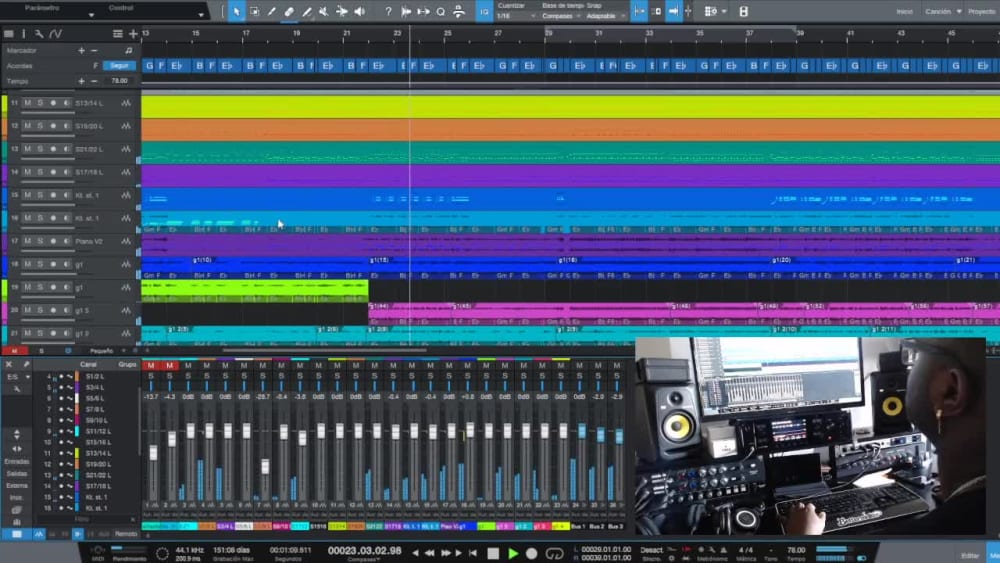Solo track 12 S19/20 L
Screen dimensions: 1000x563
coord(40,126)
